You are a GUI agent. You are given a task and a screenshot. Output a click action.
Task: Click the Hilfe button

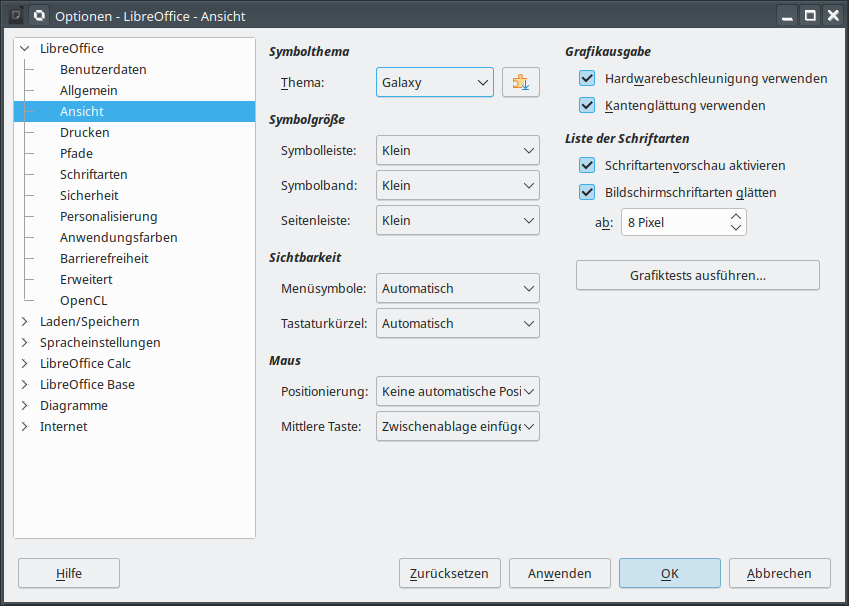[x=69, y=573]
